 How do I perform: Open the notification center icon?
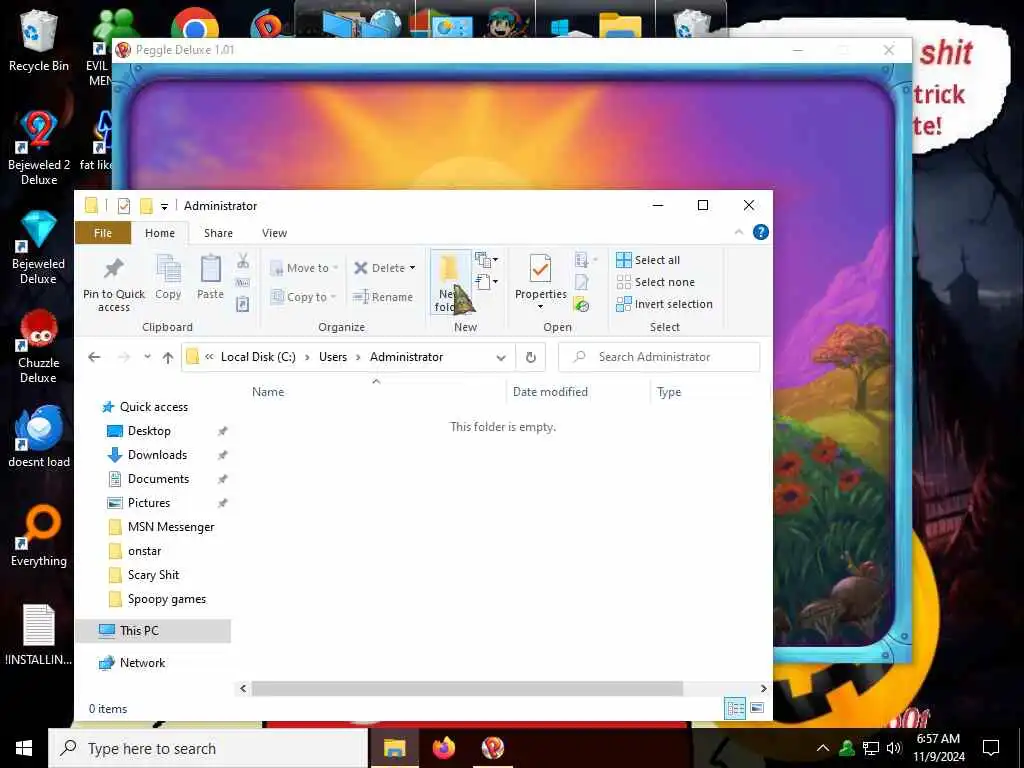point(991,748)
